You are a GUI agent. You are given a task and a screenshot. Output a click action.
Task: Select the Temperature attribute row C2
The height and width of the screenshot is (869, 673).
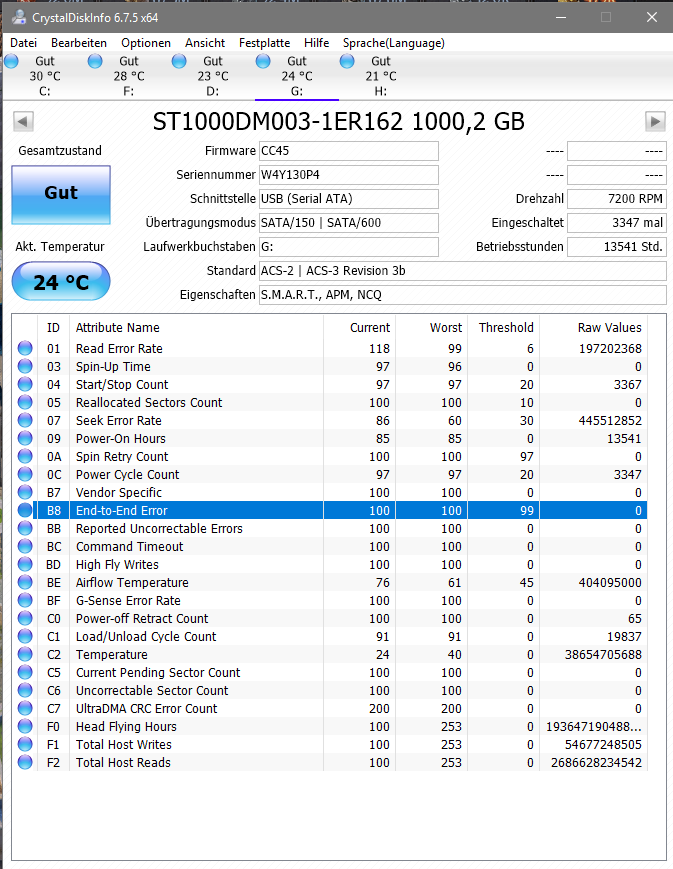point(329,655)
